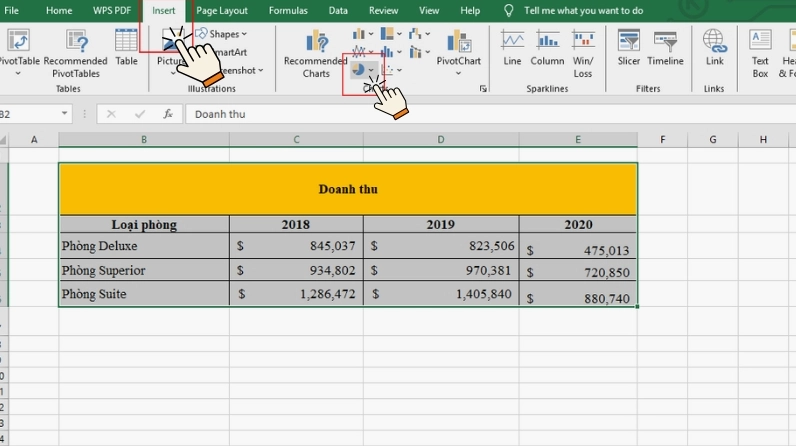Screen dimensions: 796x446
Task: Select the '2020' header cell
Action: pos(578,224)
